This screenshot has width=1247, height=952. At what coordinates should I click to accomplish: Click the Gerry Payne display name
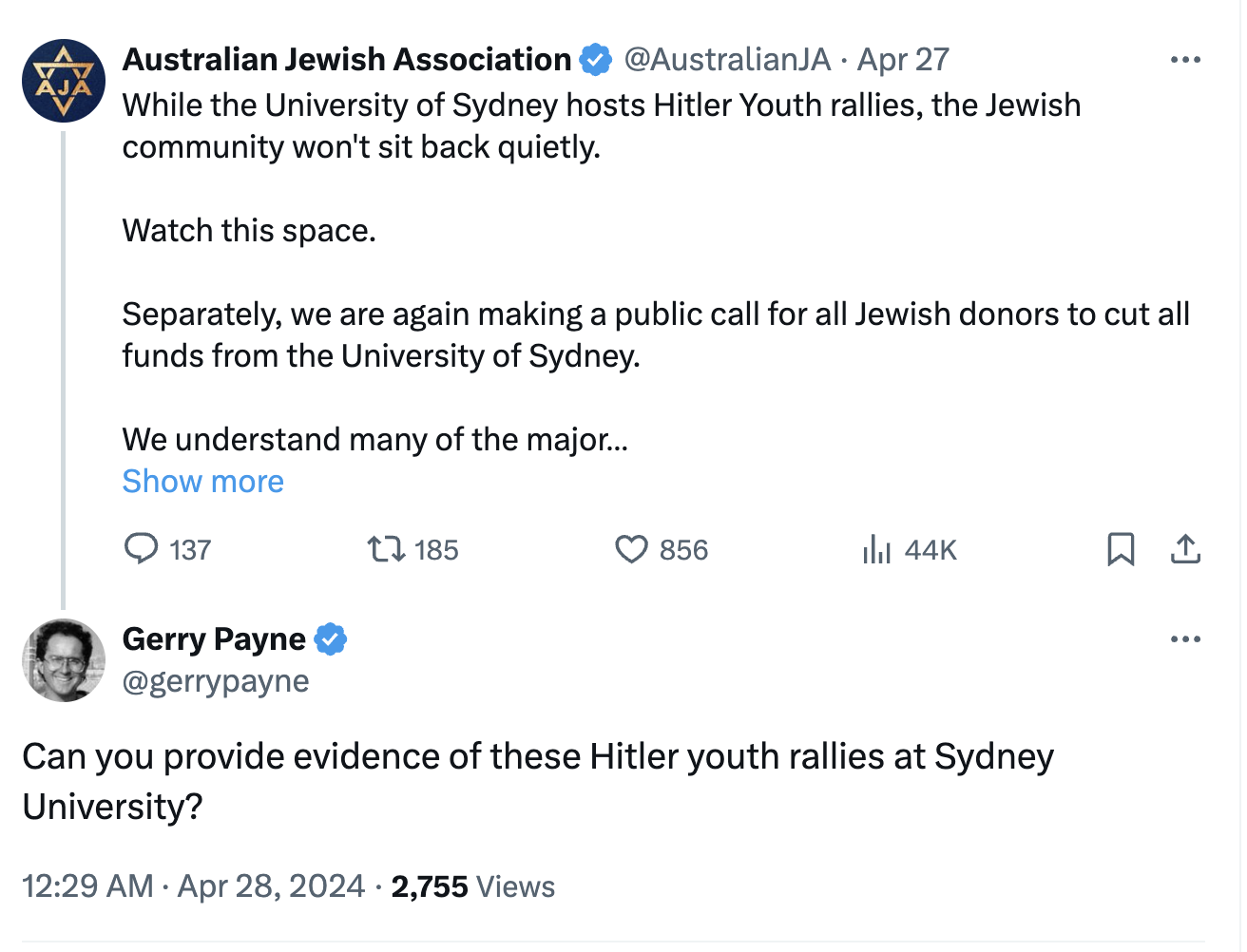point(214,639)
